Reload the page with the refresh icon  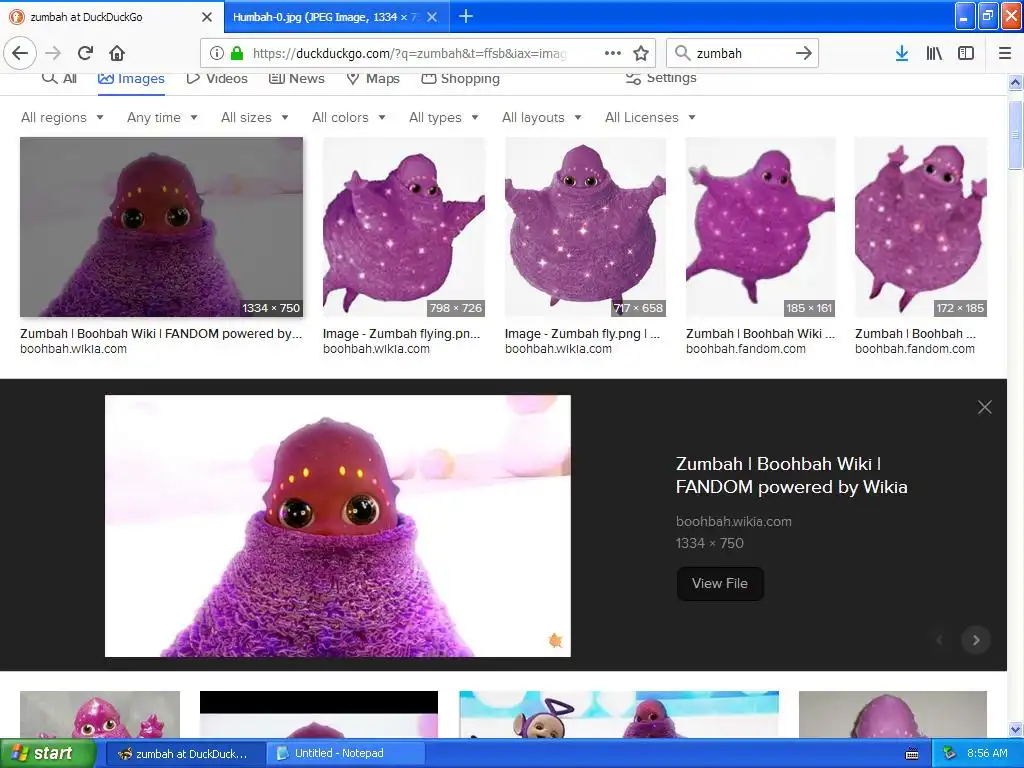[x=85, y=53]
